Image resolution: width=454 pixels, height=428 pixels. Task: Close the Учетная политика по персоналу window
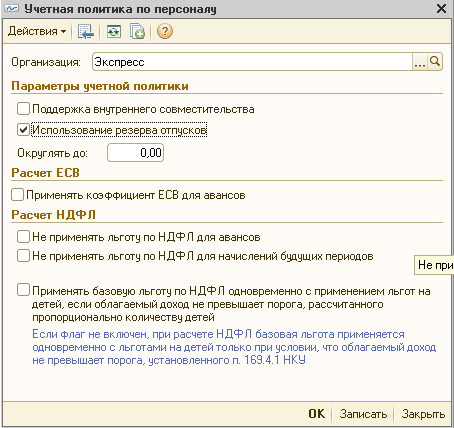point(442,9)
